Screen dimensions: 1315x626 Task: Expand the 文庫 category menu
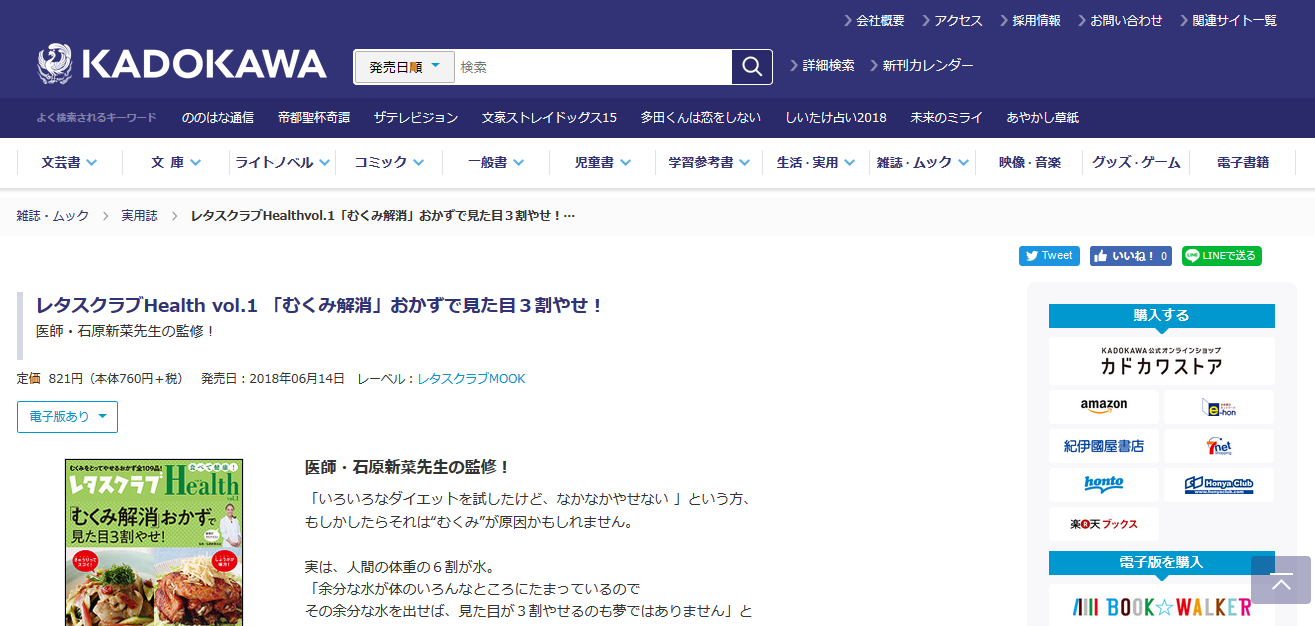[x=176, y=162]
